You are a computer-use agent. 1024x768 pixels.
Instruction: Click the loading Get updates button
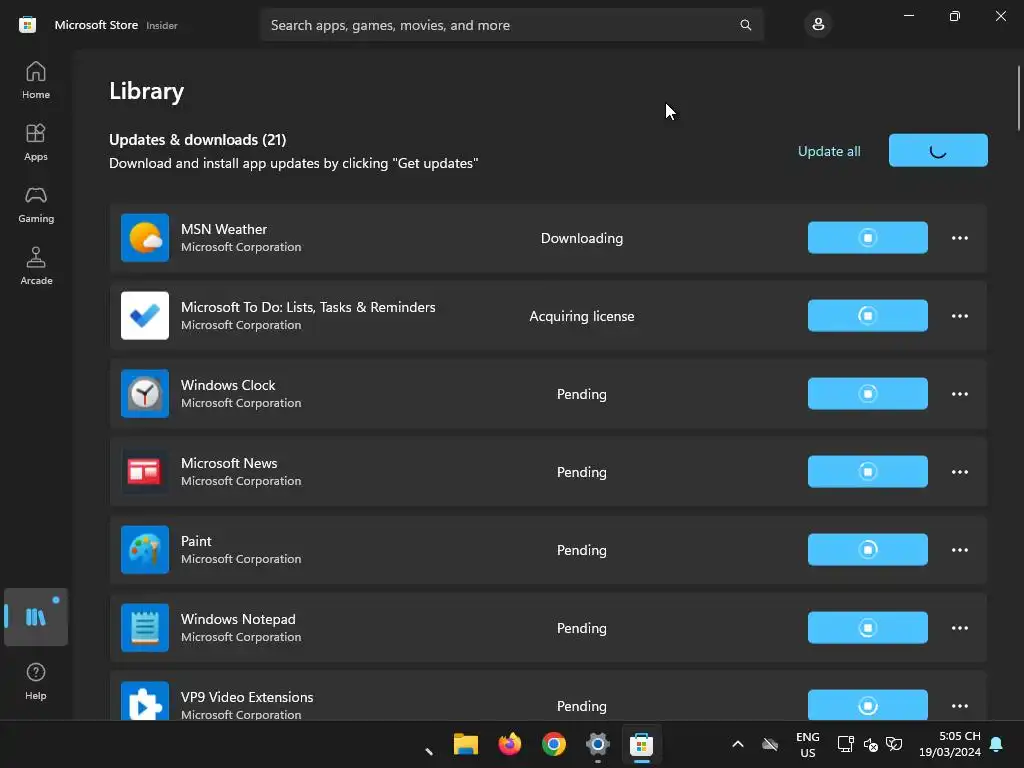pos(938,150)
